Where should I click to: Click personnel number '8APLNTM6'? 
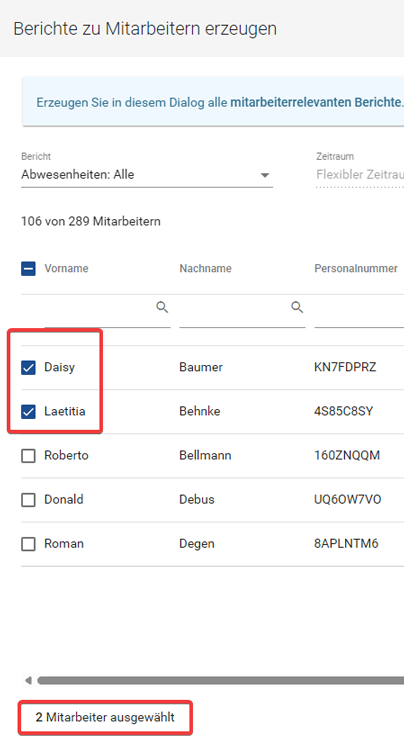coord(346,544)
